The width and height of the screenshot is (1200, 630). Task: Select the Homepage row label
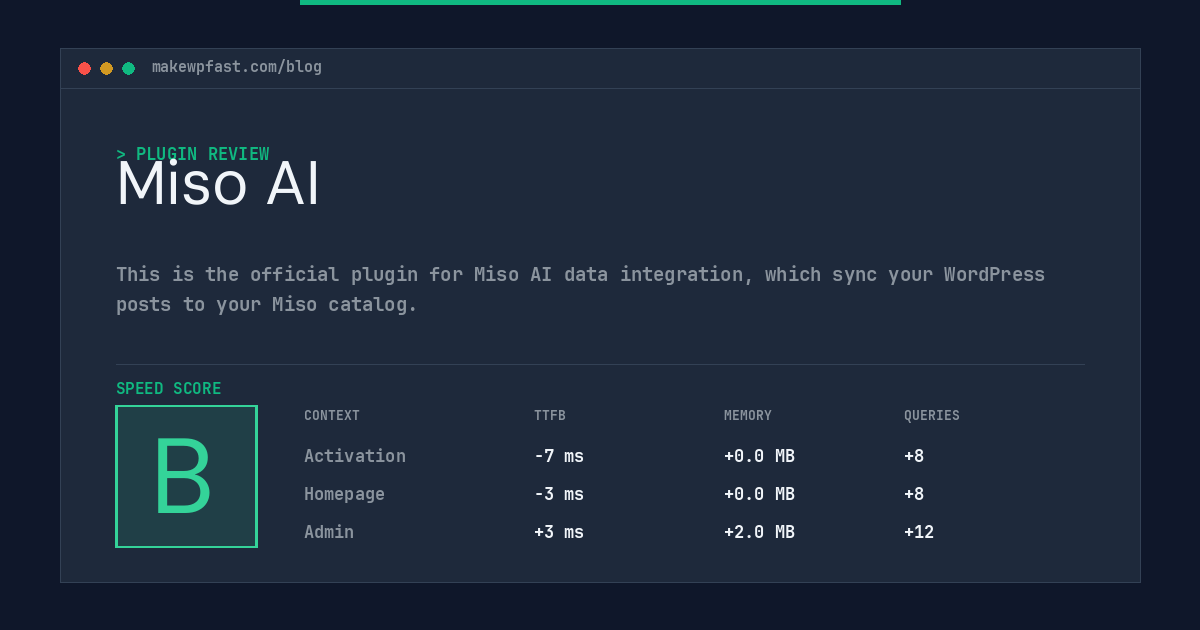[x=344, y=494]
